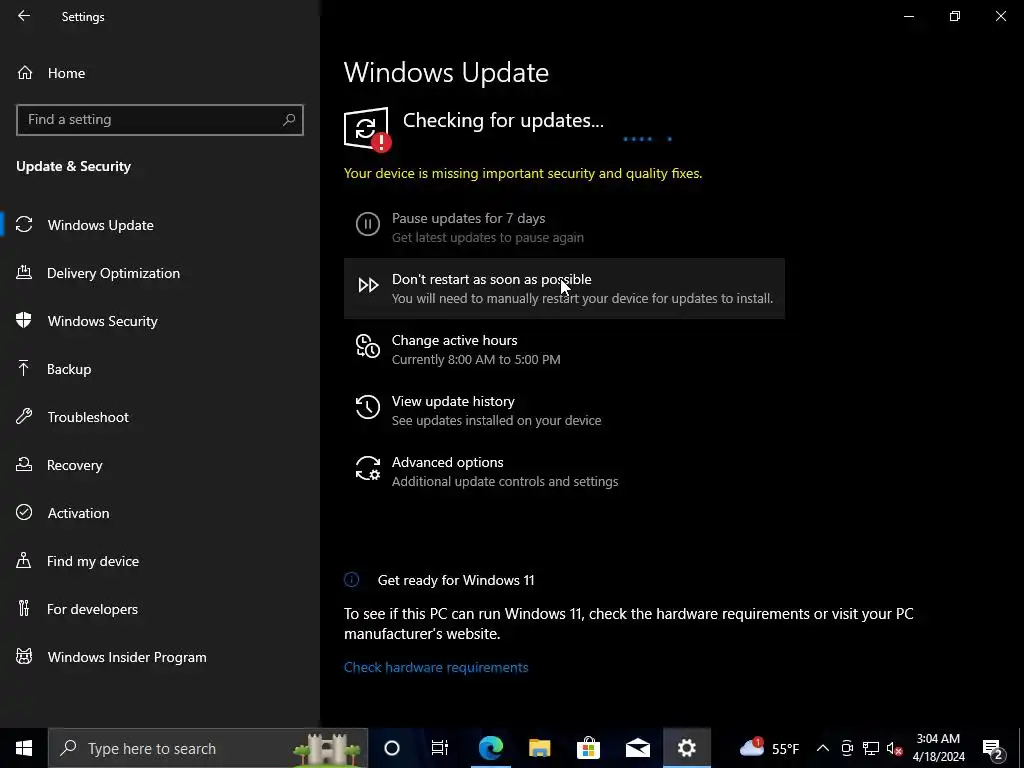The image size is (1024, 768).
Task: Click the clock icon for active hours
Action: click(368, 346)
